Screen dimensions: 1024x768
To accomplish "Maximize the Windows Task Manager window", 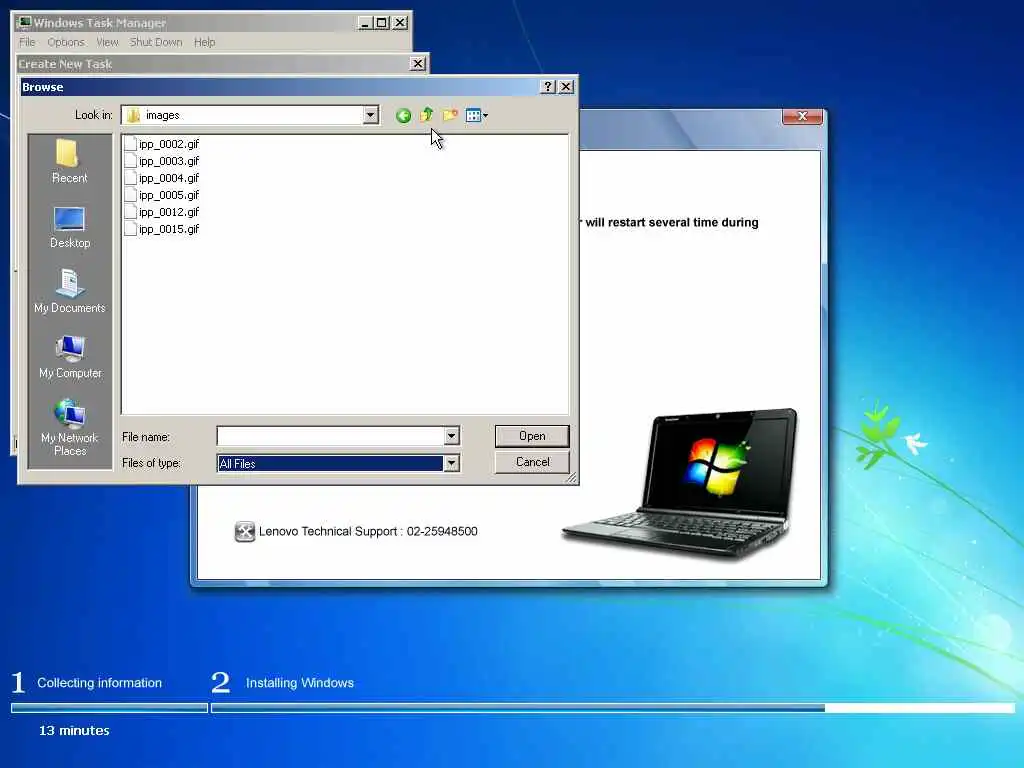I will (382, 23).
